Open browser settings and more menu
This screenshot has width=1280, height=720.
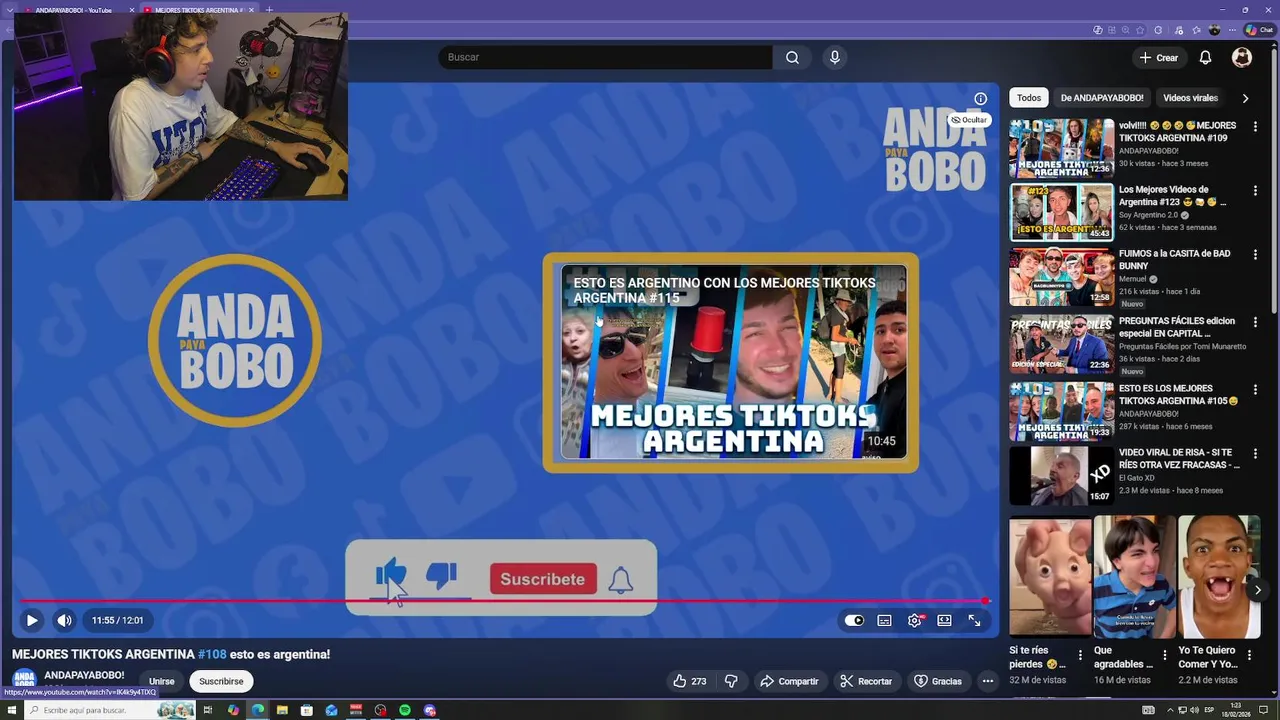1232,30
